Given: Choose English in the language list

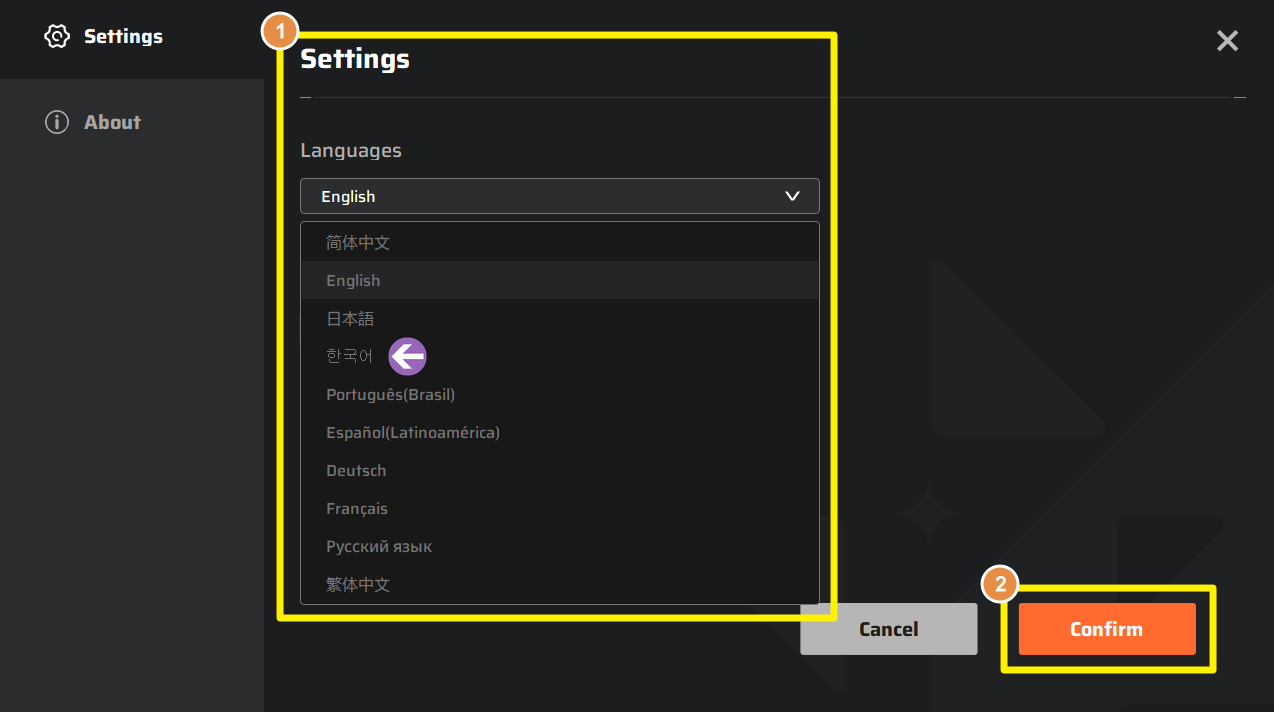Looking at the screenshot, I should pyautogui.click(x=353, y=281).
